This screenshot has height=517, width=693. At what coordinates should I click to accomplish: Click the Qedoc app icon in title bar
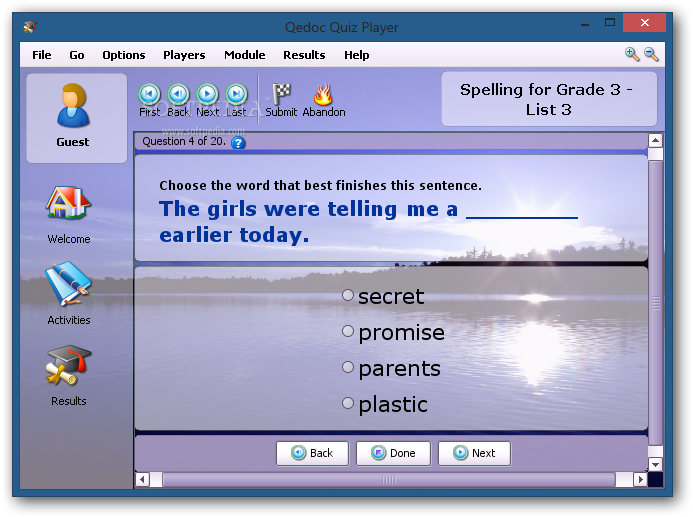30,27
